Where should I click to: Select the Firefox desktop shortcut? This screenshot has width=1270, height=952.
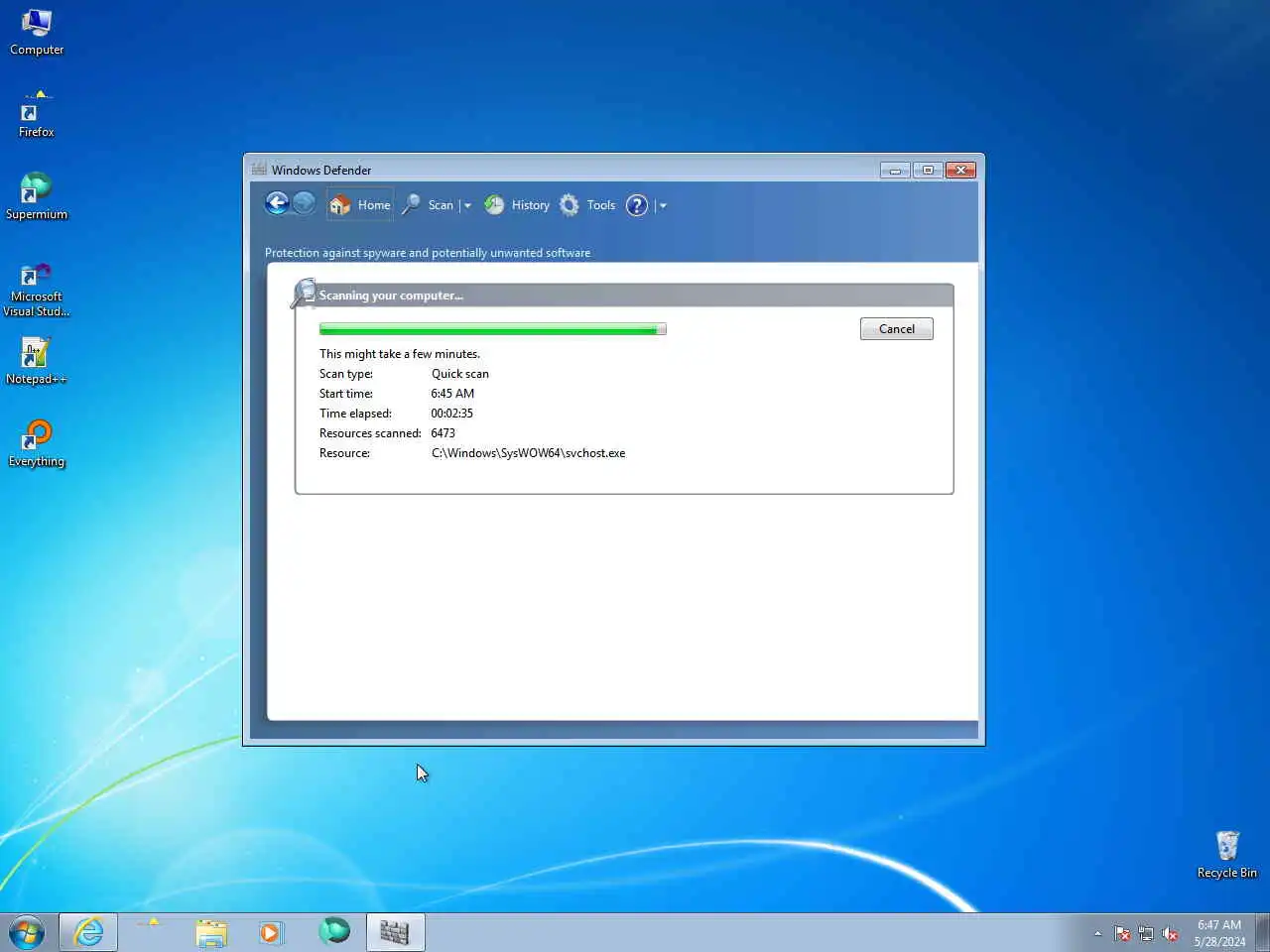[37, 114]
